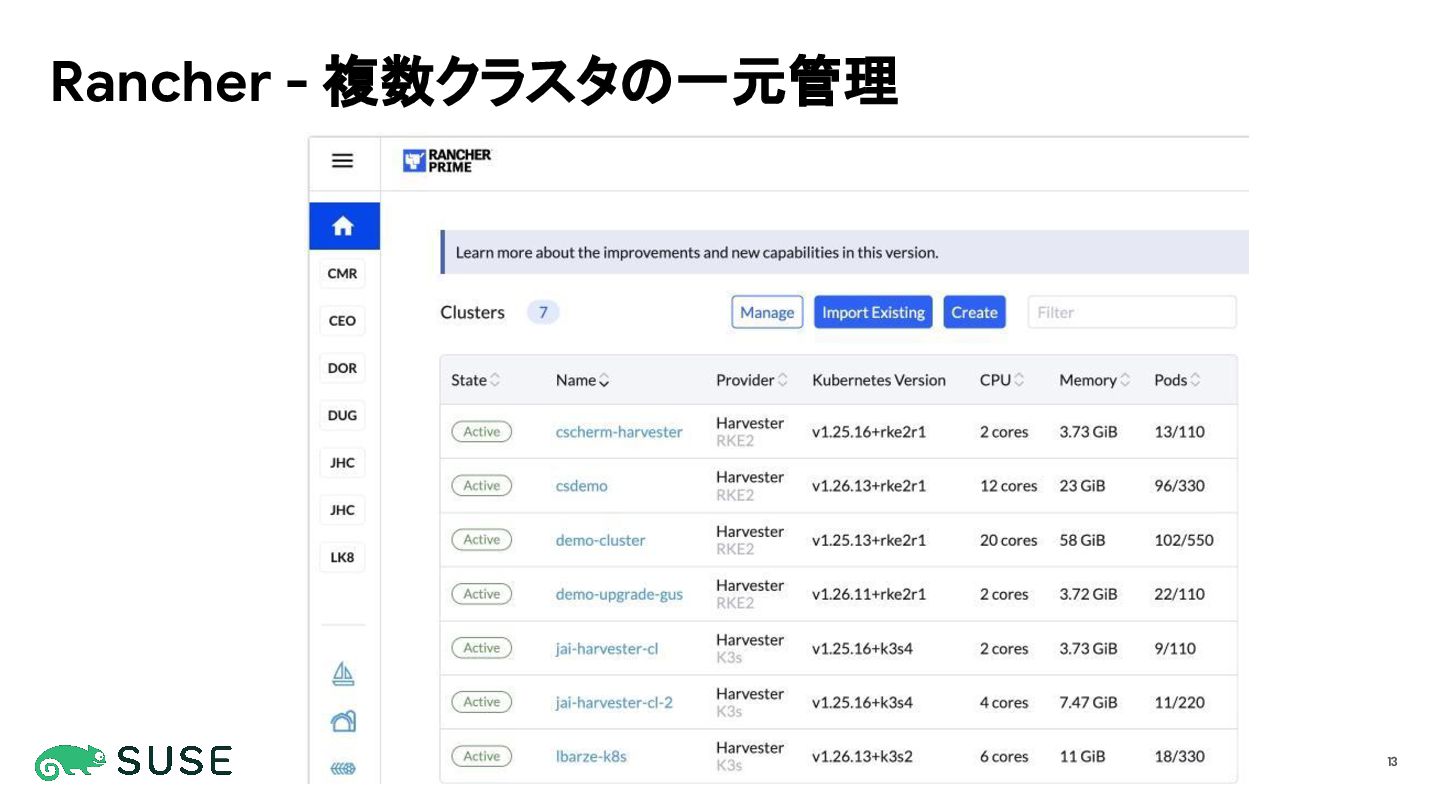Open the improvements and new capabilities banner
Viewport: 1440px width, 810px height.
pyautogui.click(x=845, y=252)
